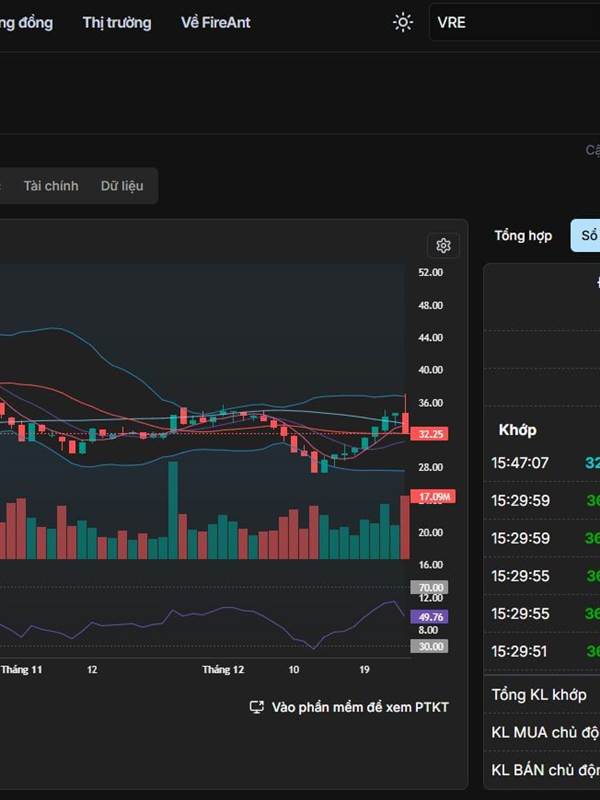The width and height of the screenshot is (600, 800).
Task: Open the Thị trường menu
Action: (117, 22)
